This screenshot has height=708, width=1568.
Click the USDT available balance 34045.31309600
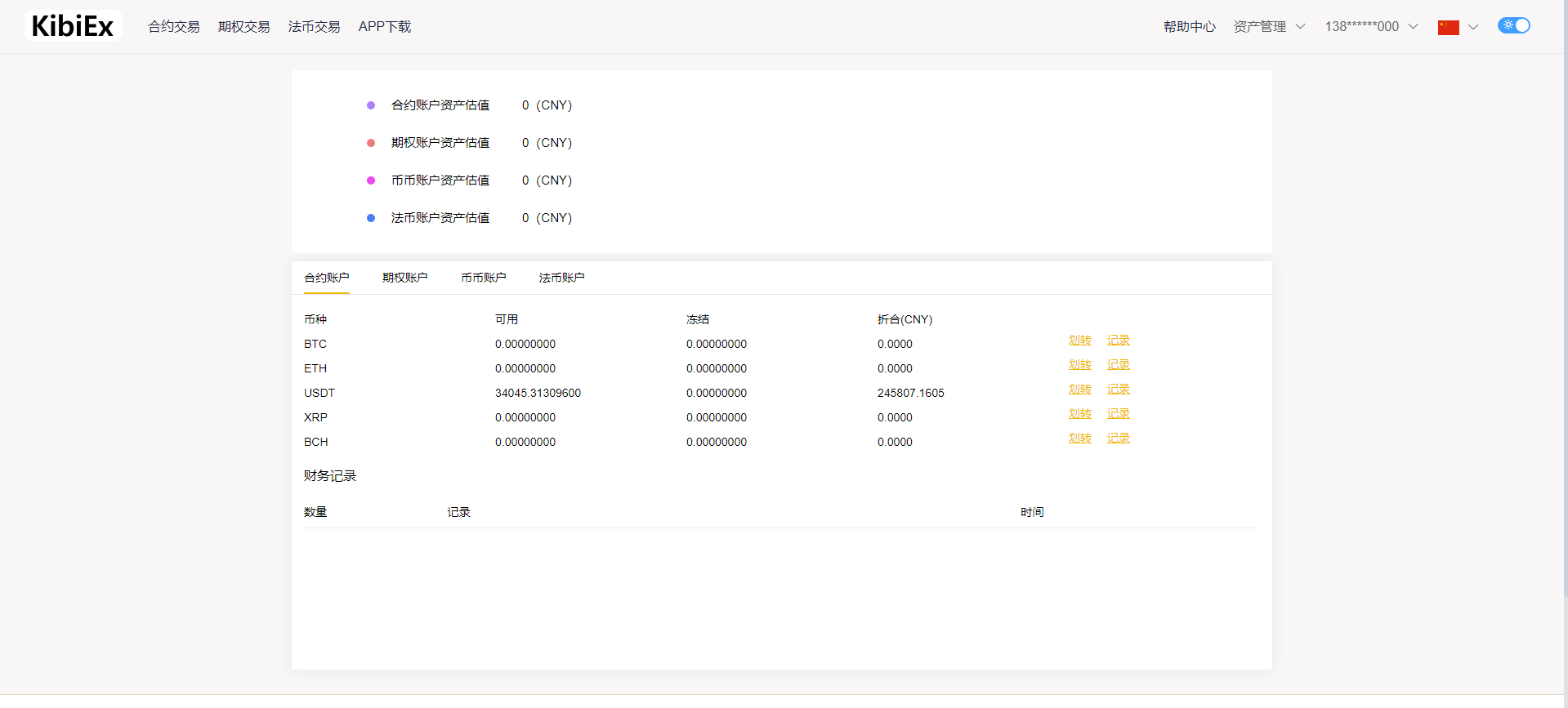coord(538,393)
